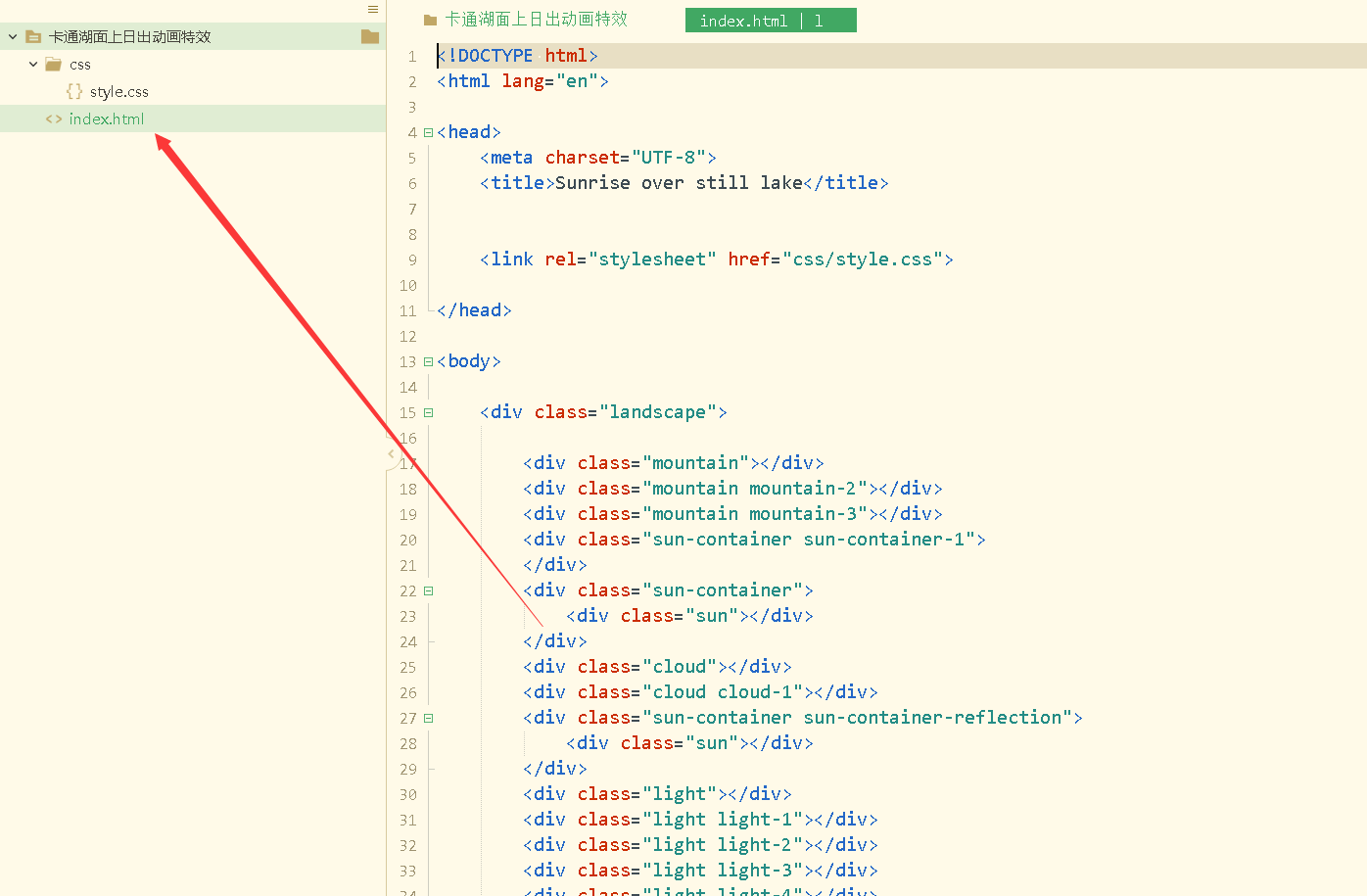Collapse the css folder chevron

point(33,64)
